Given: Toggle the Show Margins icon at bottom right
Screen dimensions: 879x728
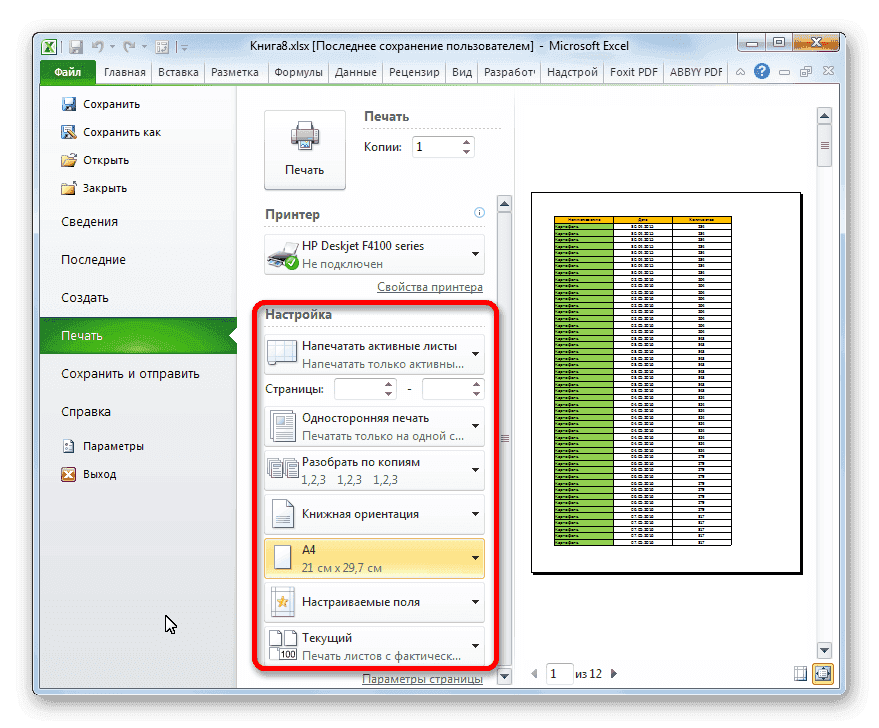Looking at the screenshot, I should pos(798,674).
